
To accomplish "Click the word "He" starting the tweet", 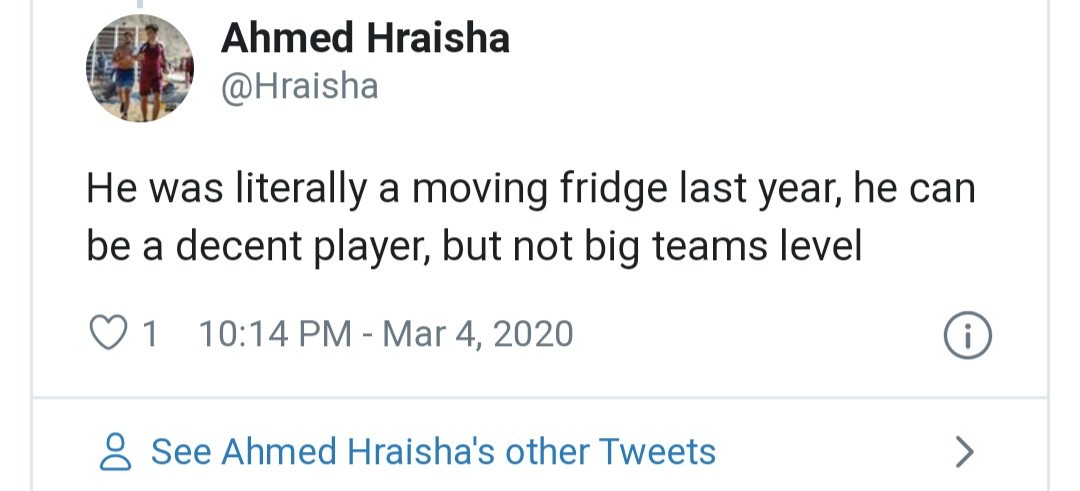I will (107, 190).
